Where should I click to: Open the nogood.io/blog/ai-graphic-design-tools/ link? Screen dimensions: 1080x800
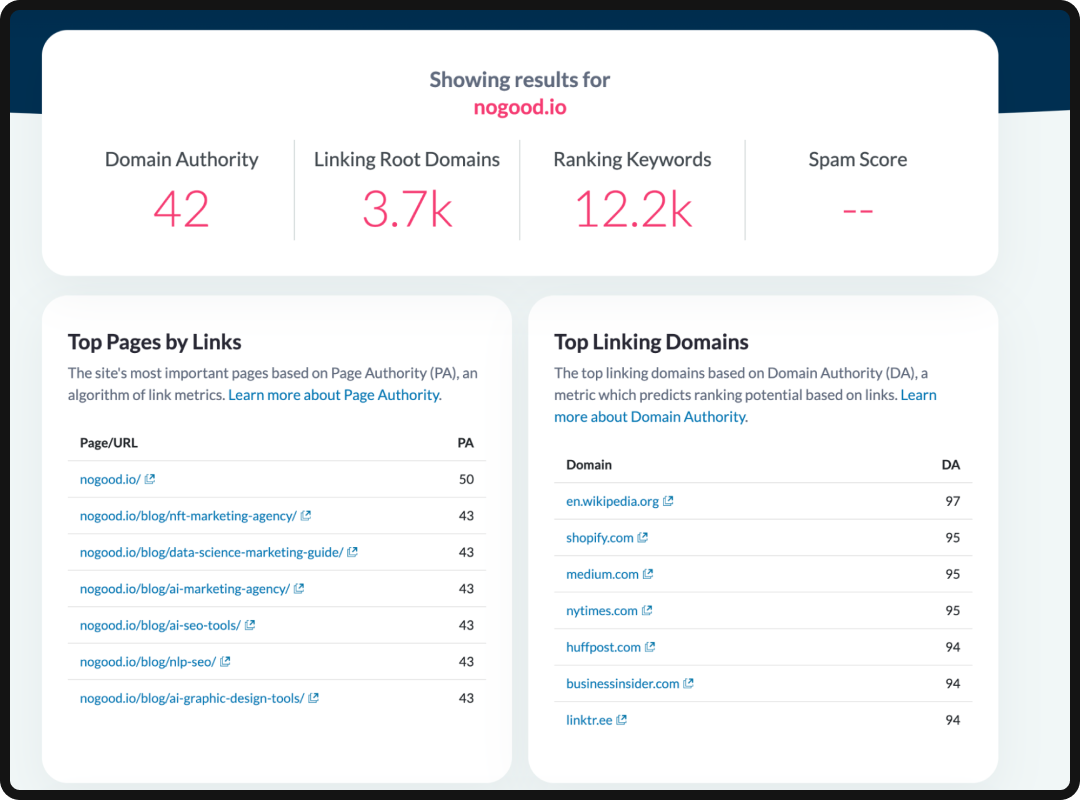click(192, 697)
